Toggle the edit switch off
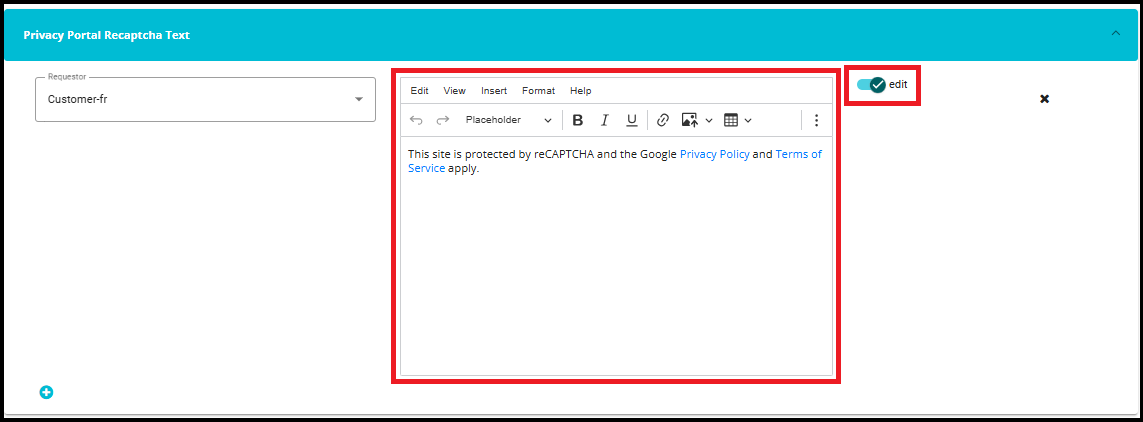Image resolution: width=1143 pixels, height=422 pixels. 871,85
